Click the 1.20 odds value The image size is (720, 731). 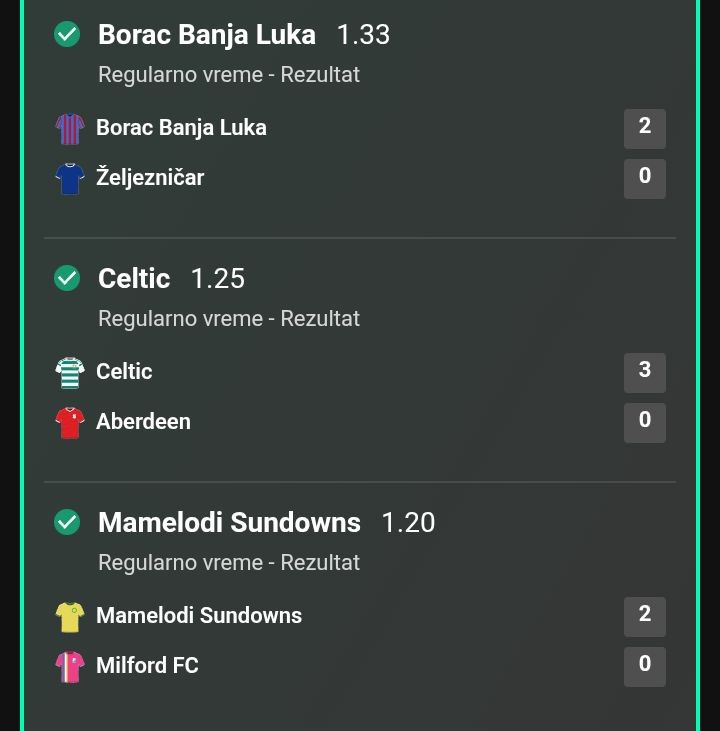tap(408, 522)
